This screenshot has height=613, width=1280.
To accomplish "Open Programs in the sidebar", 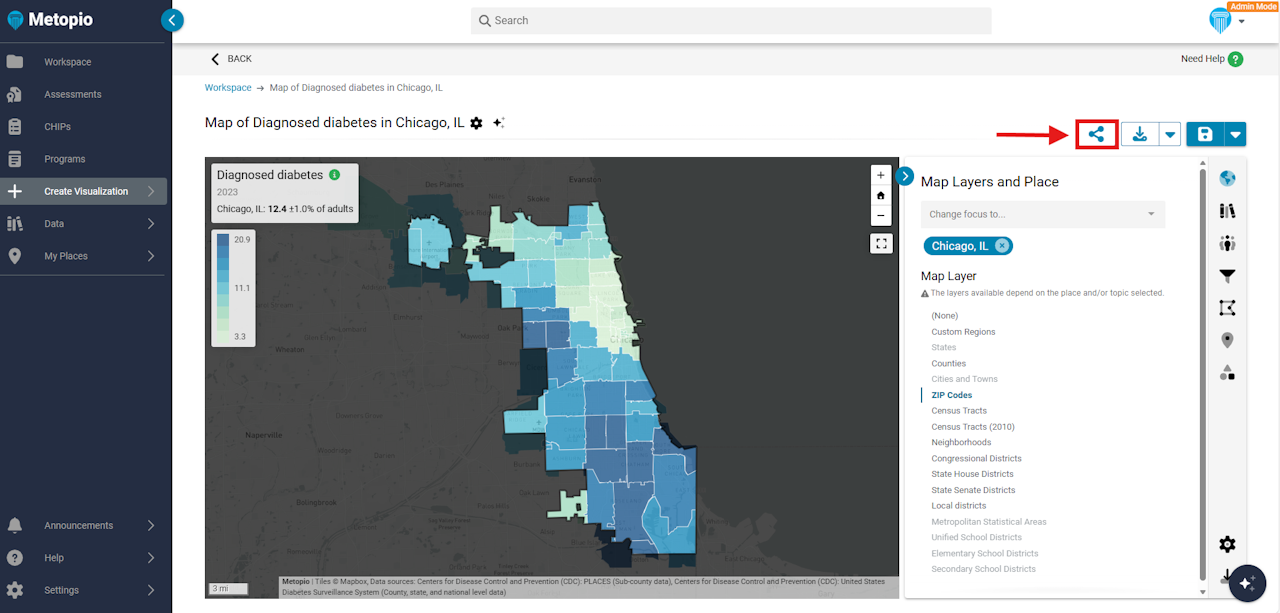I will pos(64,159).
